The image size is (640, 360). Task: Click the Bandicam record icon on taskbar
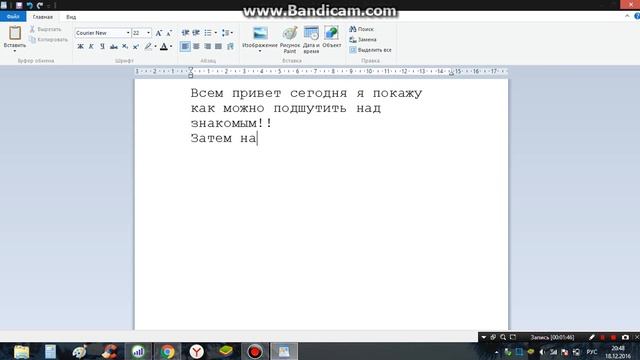(x=255, y=351)
